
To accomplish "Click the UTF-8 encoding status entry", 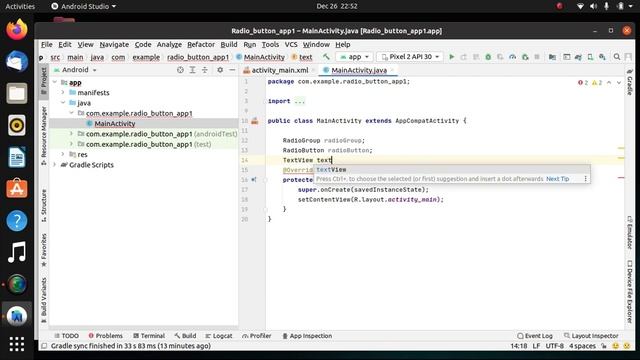I will (554, 346).
